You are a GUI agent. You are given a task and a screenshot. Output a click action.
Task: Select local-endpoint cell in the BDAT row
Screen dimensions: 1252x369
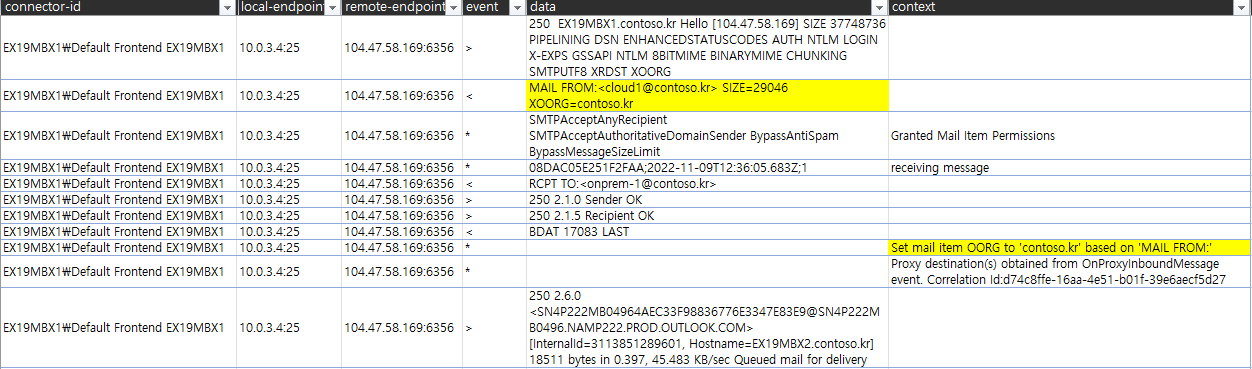pyautogui.click(x=288, y=231)
